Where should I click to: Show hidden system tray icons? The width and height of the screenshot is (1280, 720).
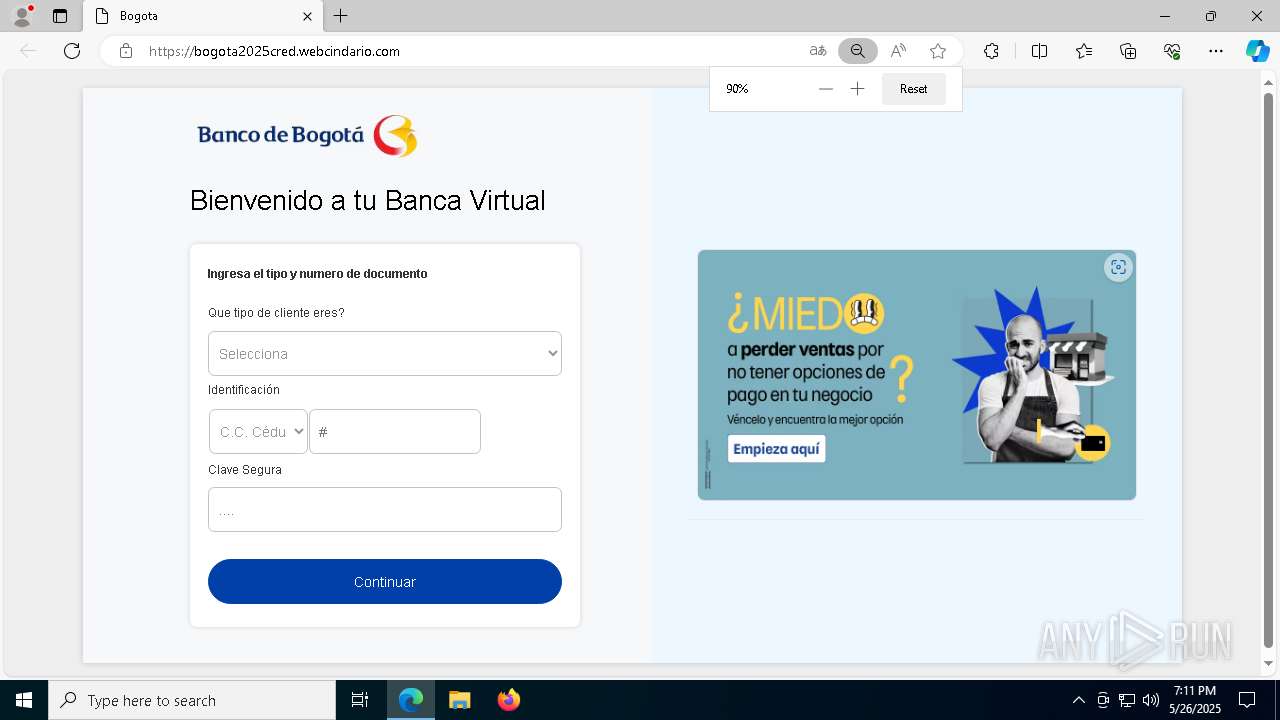[x=1078, y=700]
